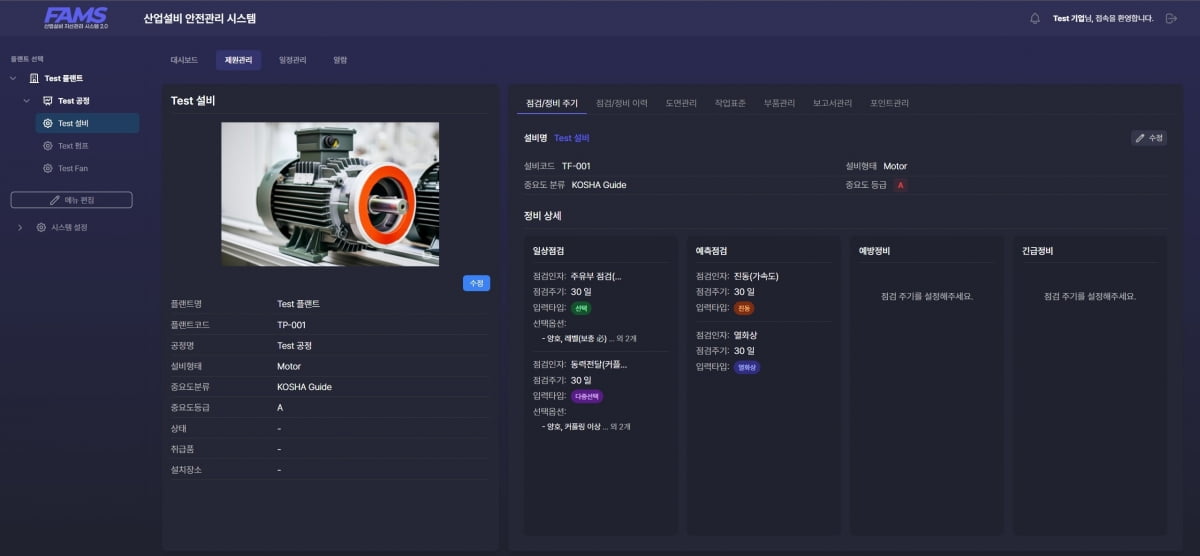Click the gear icon beside Test Fan

(48, 168)
